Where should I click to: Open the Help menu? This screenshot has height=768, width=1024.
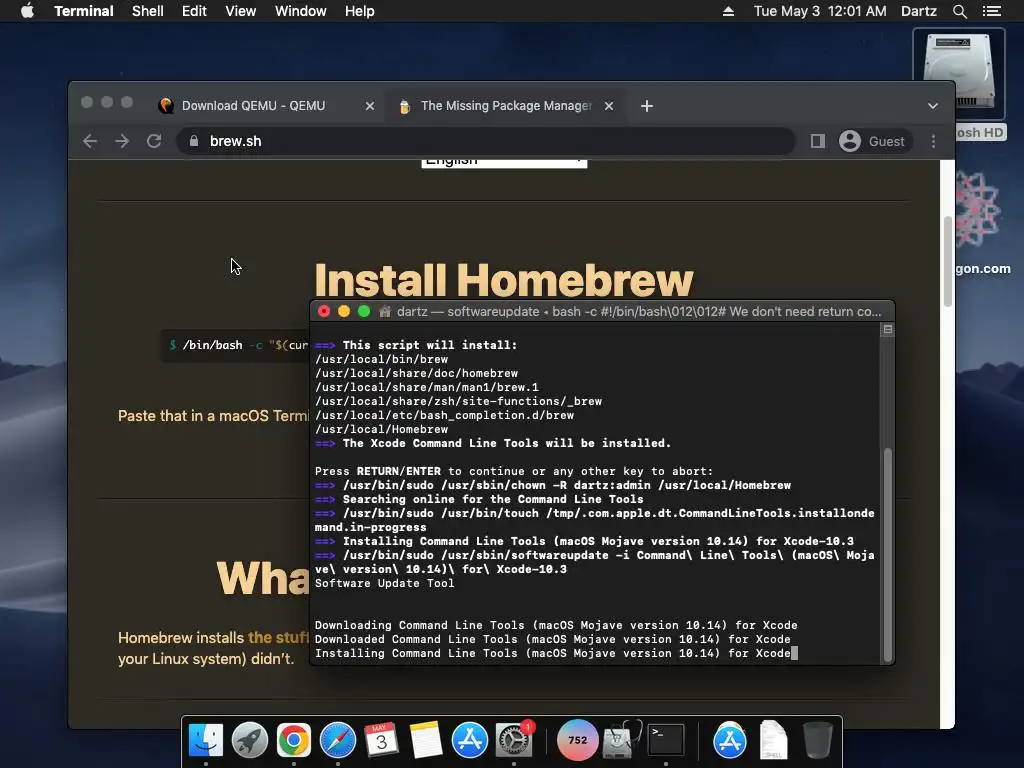pos(359,11)
